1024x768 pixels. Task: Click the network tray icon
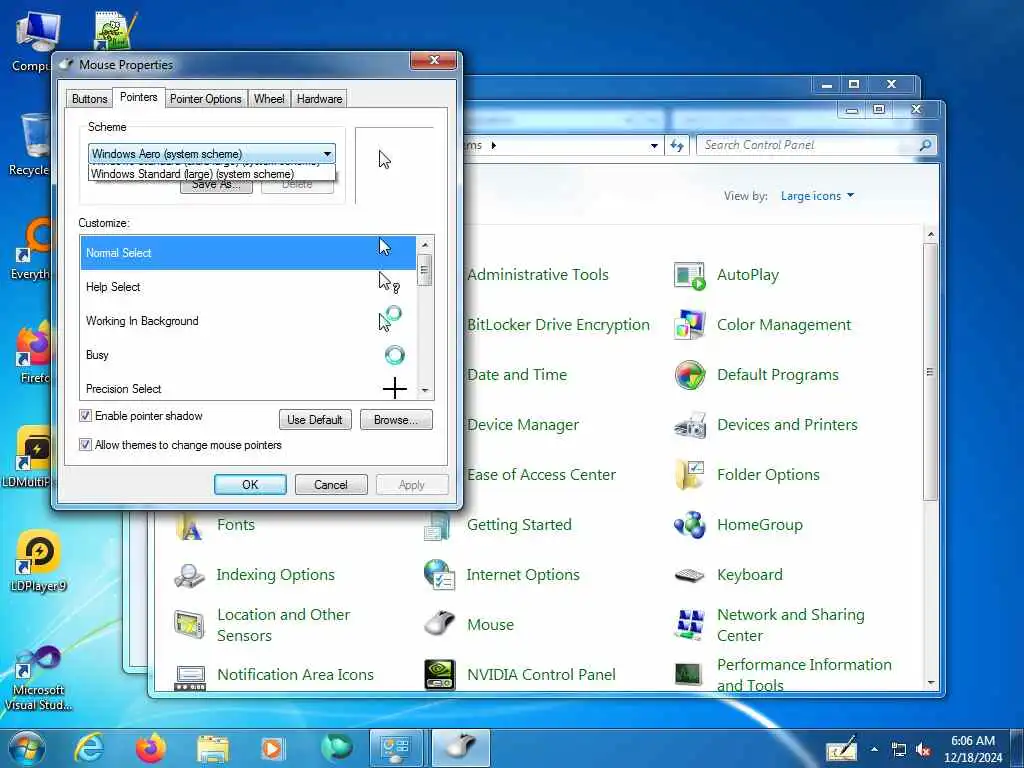tap(899, 750)
